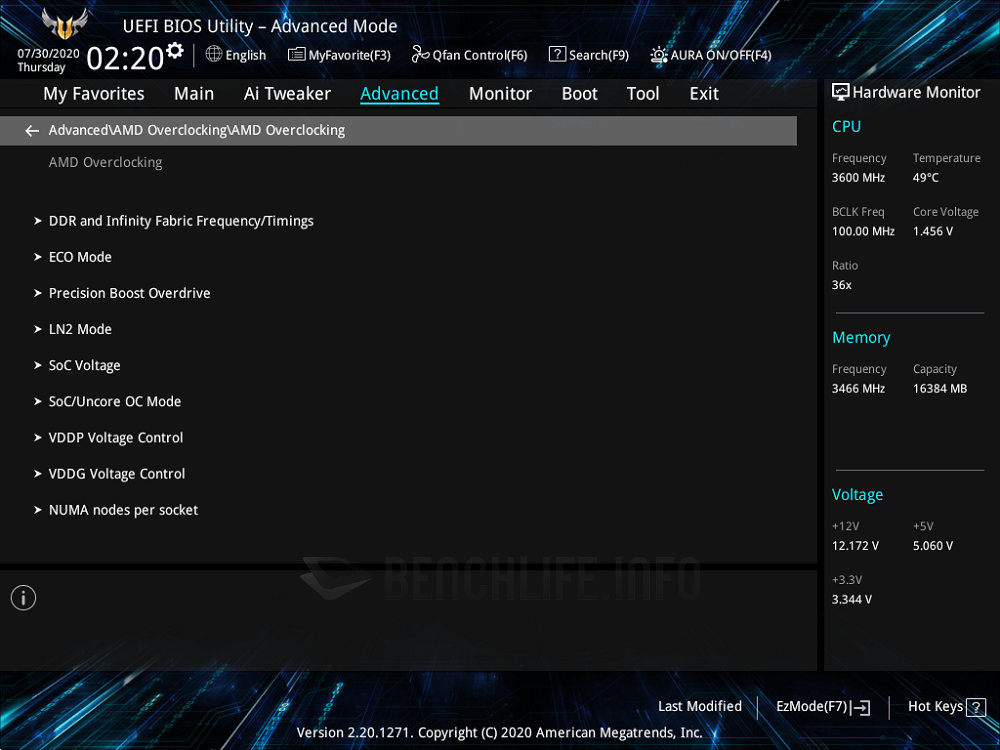Toggle AURA ON/OFF(F4) lighting

coord(659,55)
